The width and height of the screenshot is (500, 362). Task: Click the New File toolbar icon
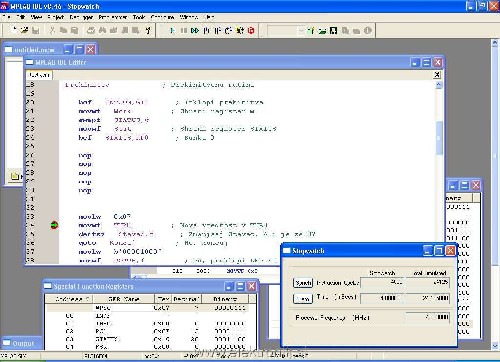point(14,31)
